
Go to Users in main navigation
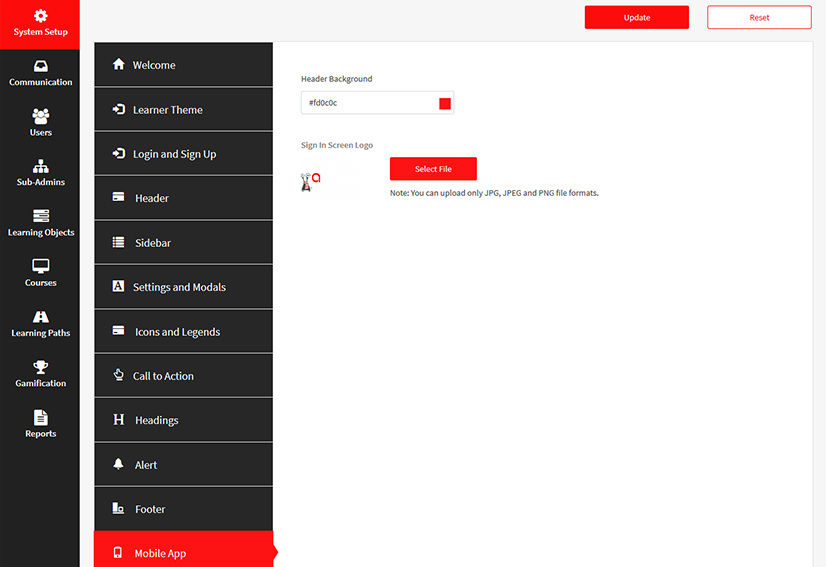tap(41, 123)
